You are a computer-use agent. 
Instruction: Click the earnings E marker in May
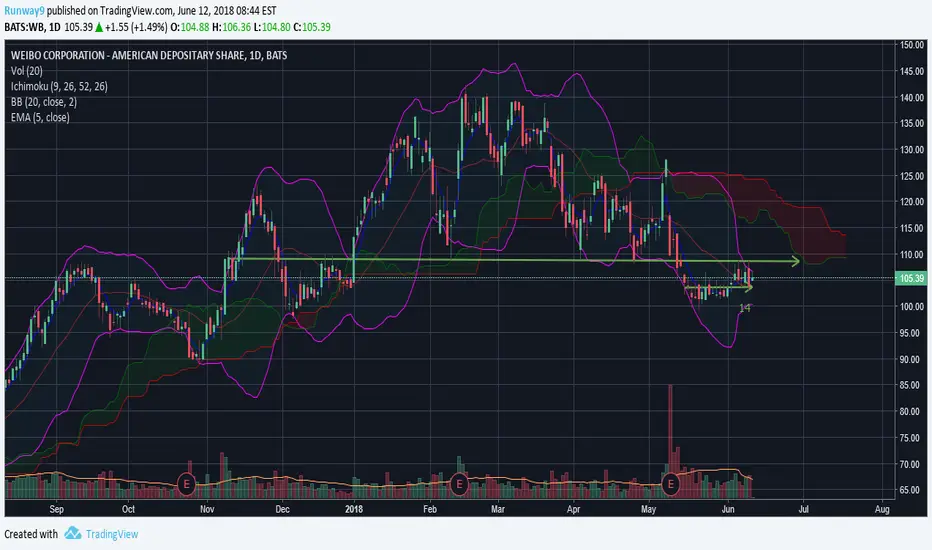click(670, 484)
